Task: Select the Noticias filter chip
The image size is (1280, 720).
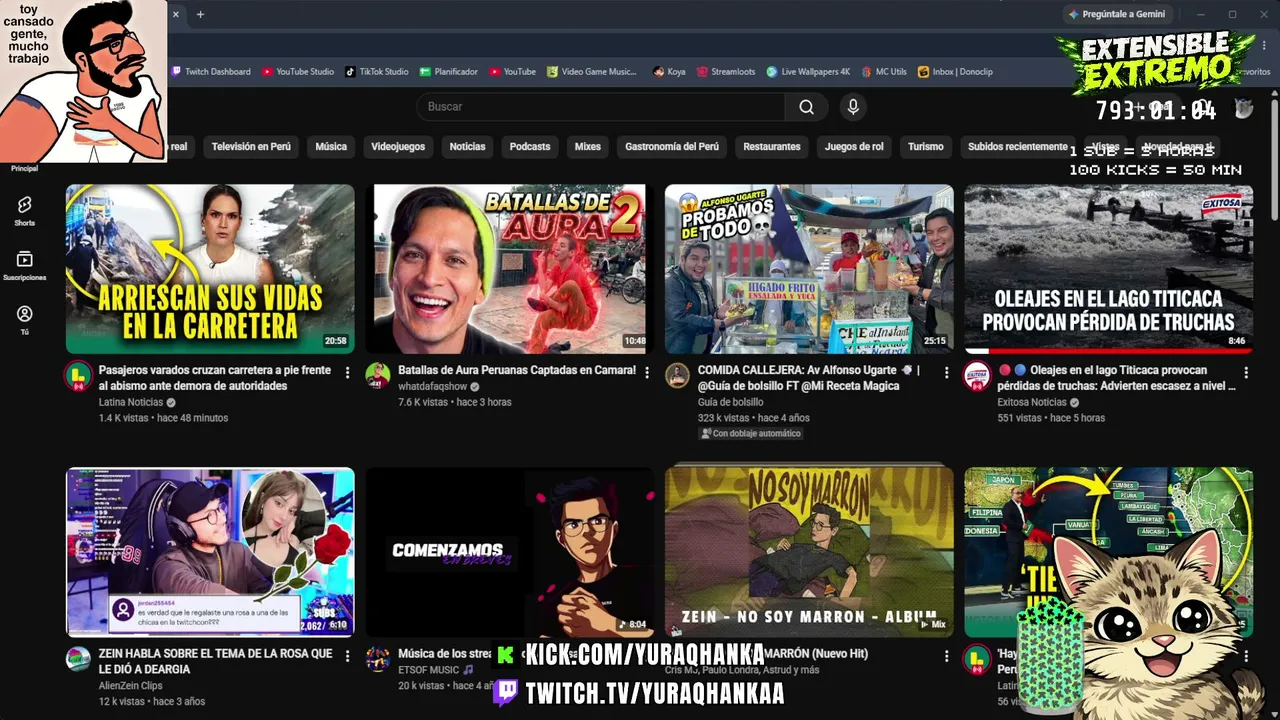Action: coord(467,147)
